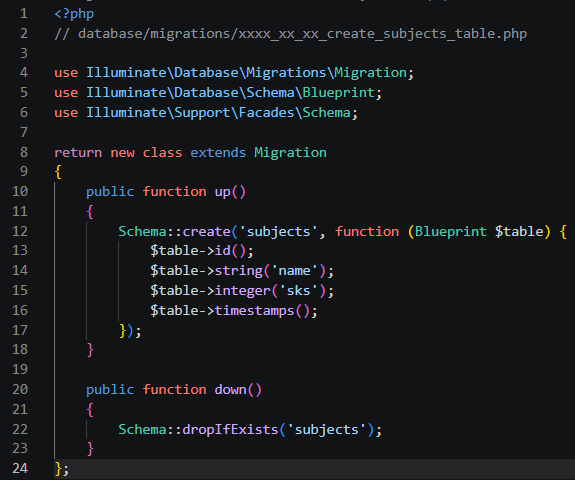Click the '<?php' opening tag on line 1

[x=74, y=14]
